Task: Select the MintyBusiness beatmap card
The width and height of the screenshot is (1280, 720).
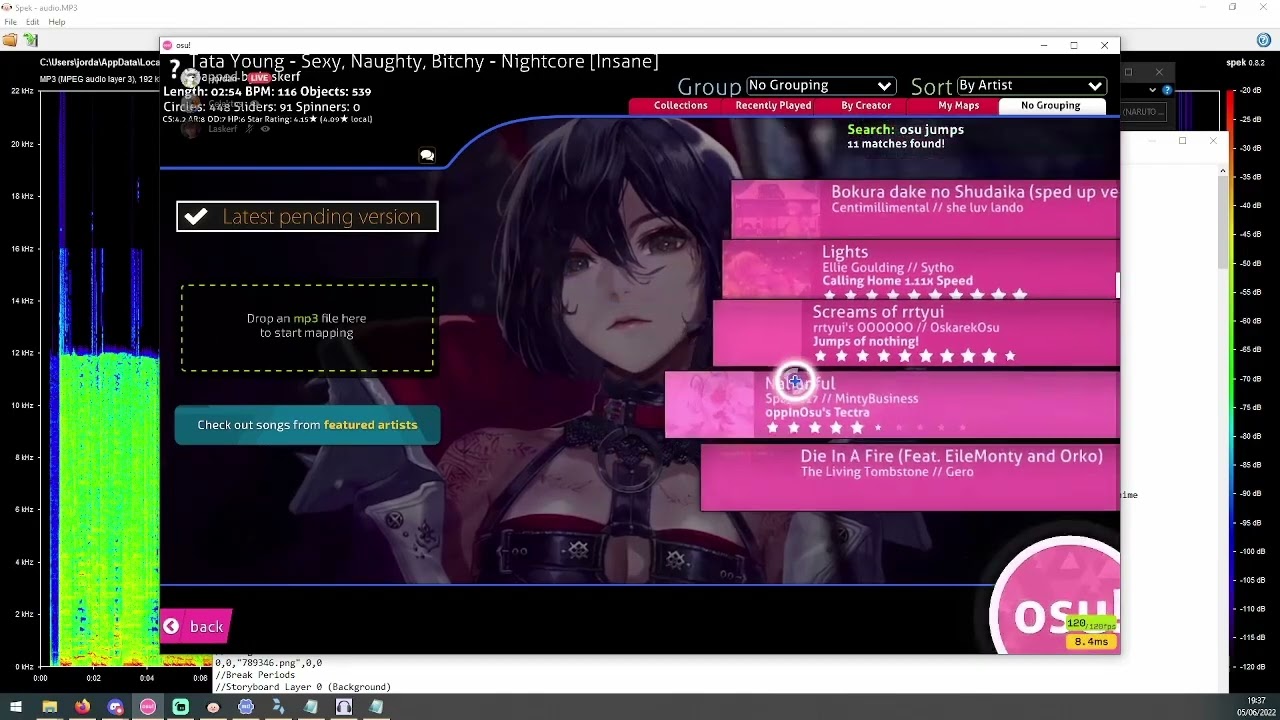Action: tap(892, 405)
